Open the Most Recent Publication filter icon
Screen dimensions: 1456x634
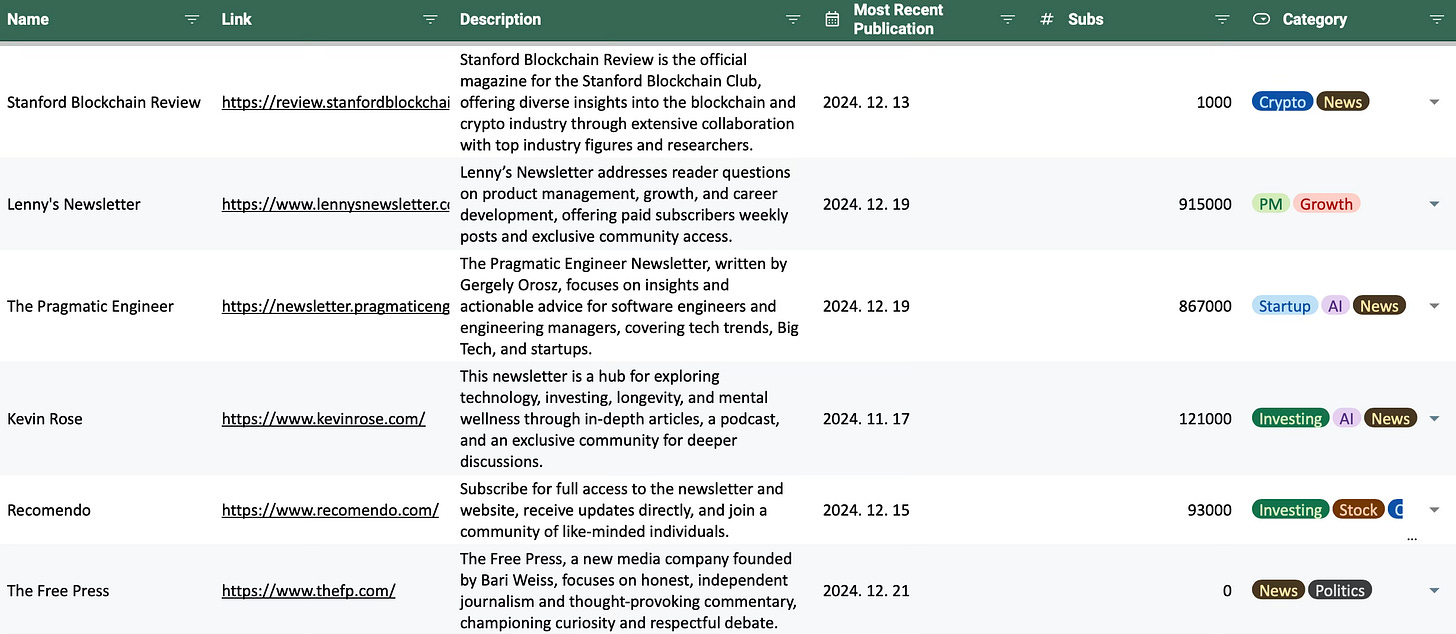[x=1008, y=19]
